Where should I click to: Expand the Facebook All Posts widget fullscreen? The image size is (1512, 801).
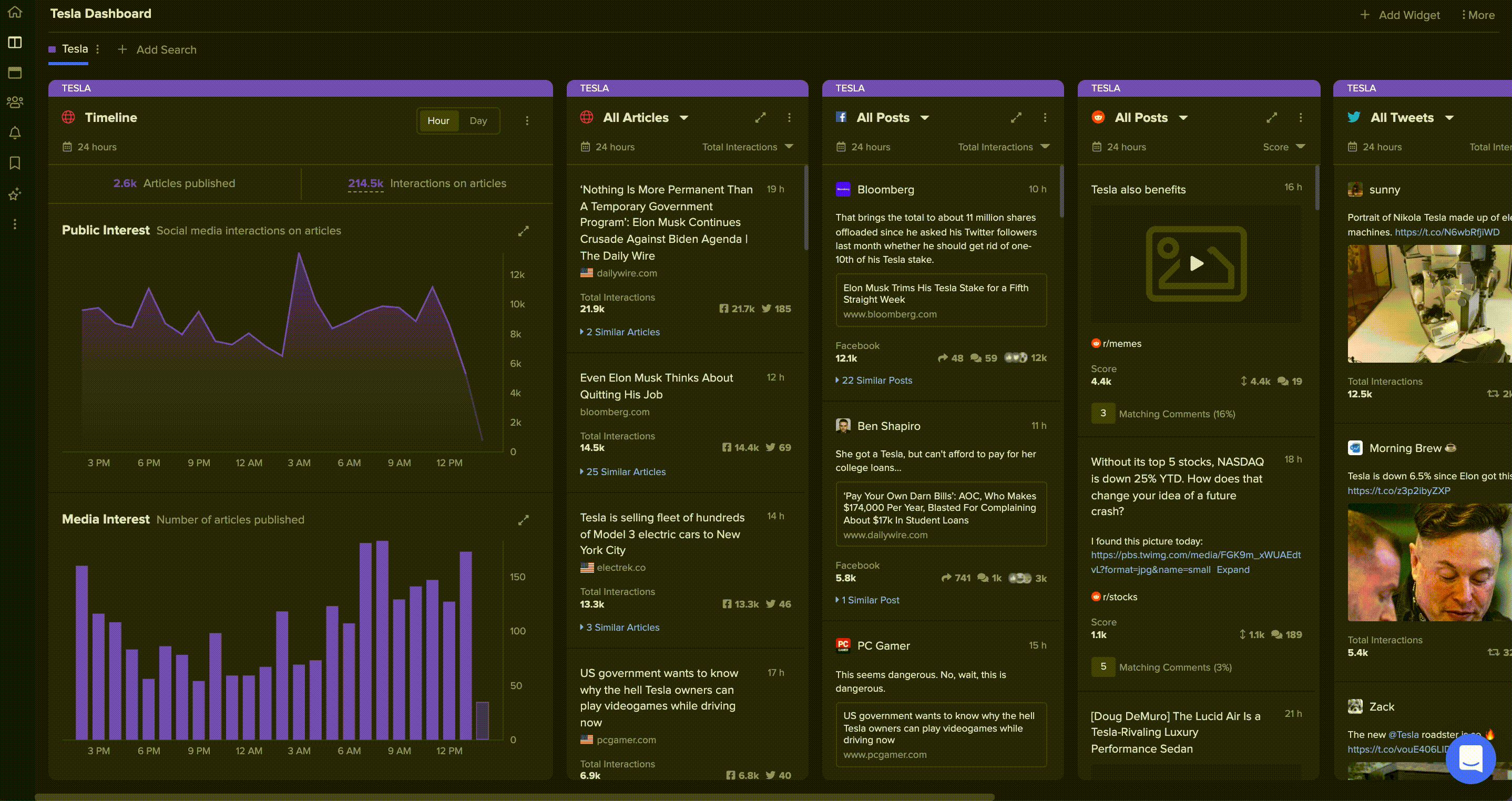click(1016, 118)
